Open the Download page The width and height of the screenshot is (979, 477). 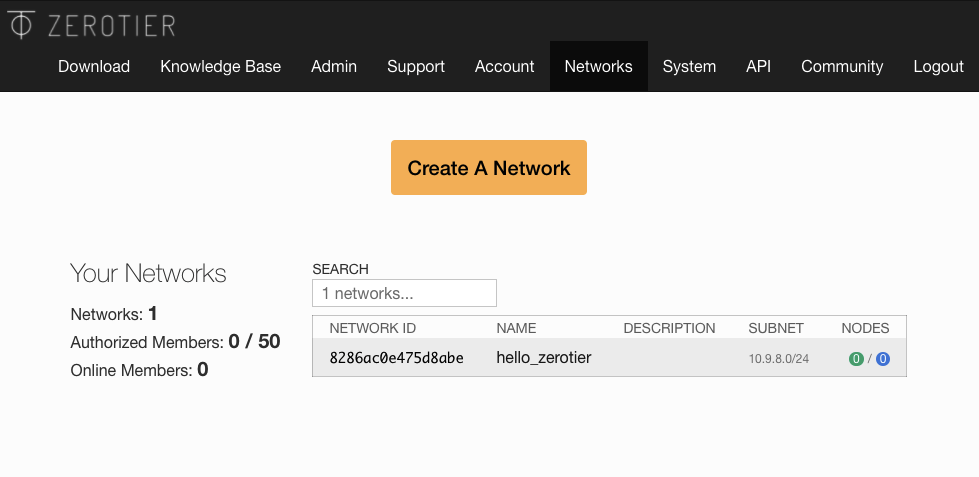tap(94, 66)
